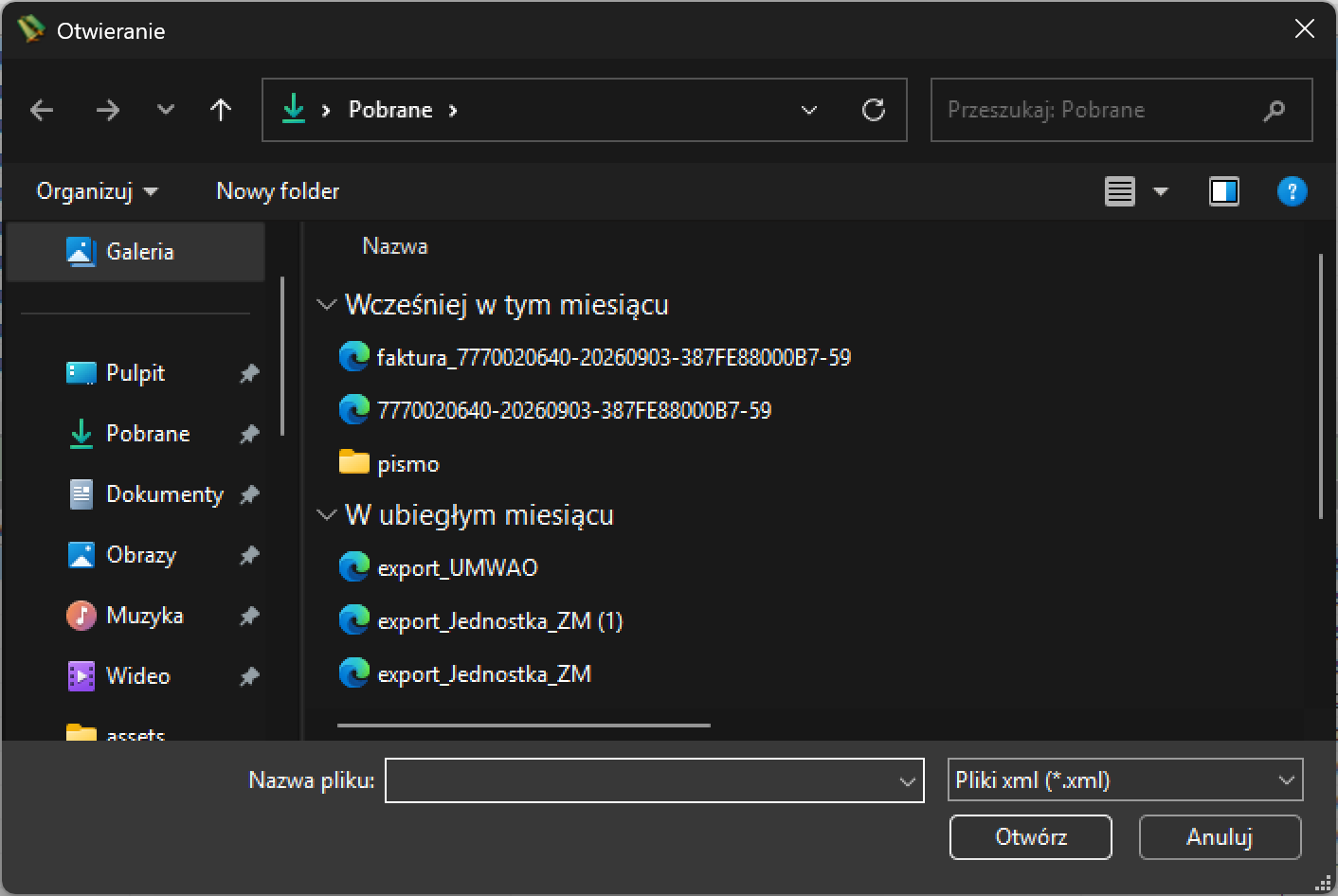Image resolution: width=1338 pixels, height=896 pixels.
Task: Select Galeria in the navigation pane
Action: [136, 252]
